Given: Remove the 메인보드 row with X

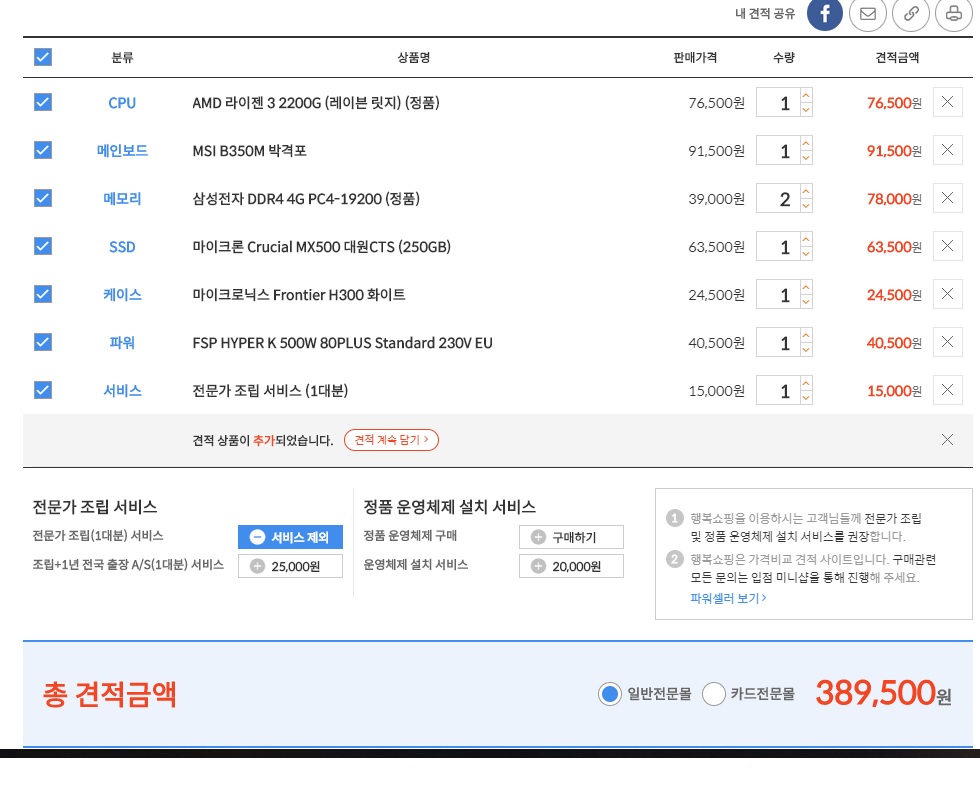Looking at the screenshot, I should coord(948,150).
